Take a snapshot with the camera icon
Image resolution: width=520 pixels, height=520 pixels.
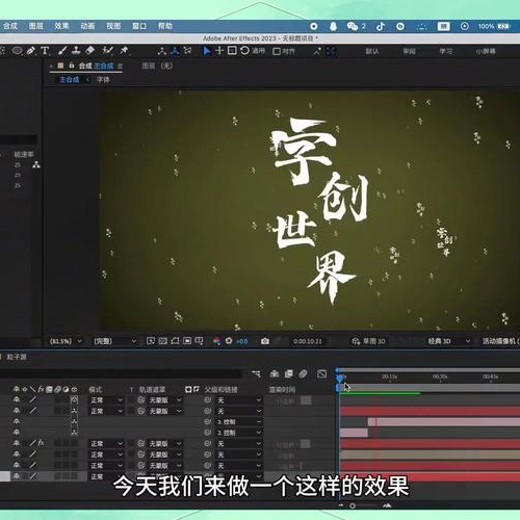(265, 341)
